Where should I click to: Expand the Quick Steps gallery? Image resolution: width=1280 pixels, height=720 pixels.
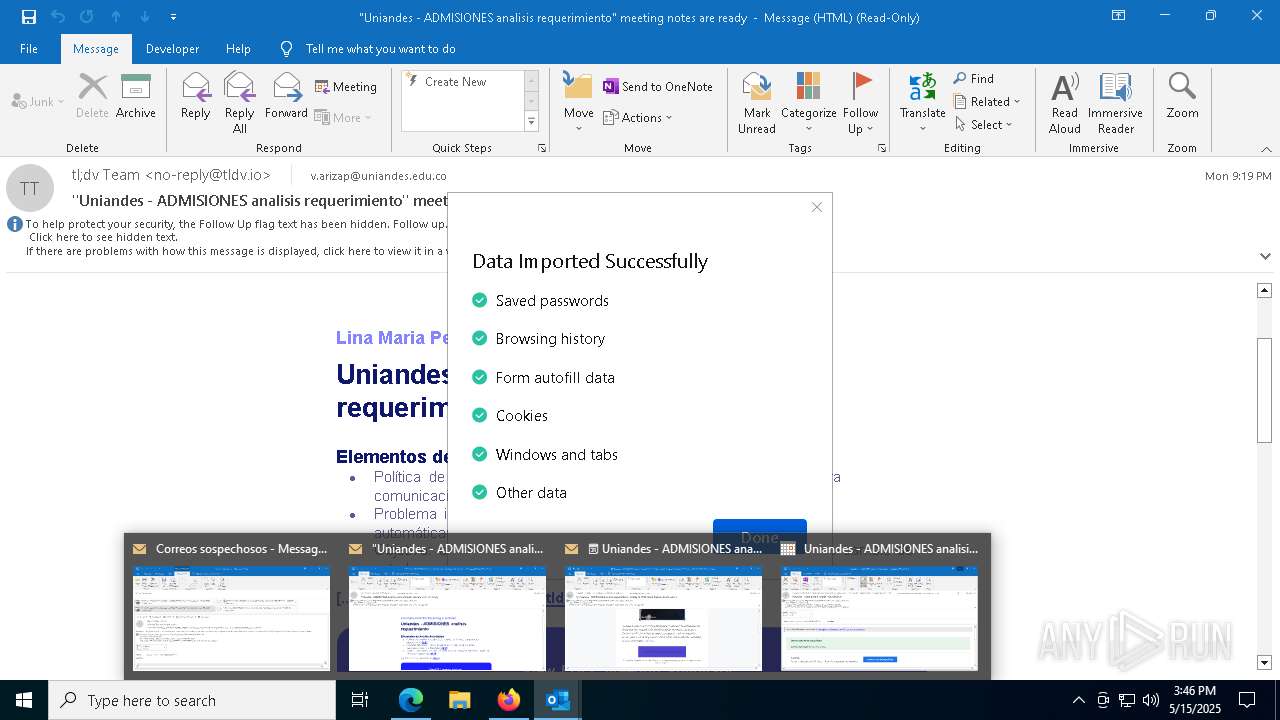[531, 122]
